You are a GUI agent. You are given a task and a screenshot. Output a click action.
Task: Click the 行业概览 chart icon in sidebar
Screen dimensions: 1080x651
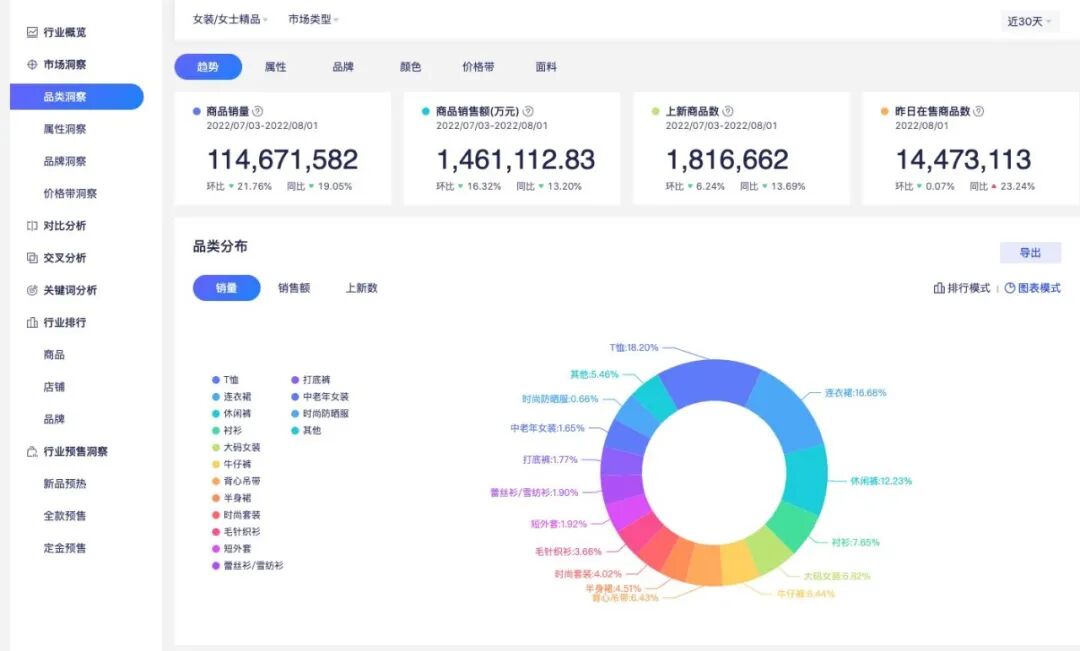tap(32, 32)
